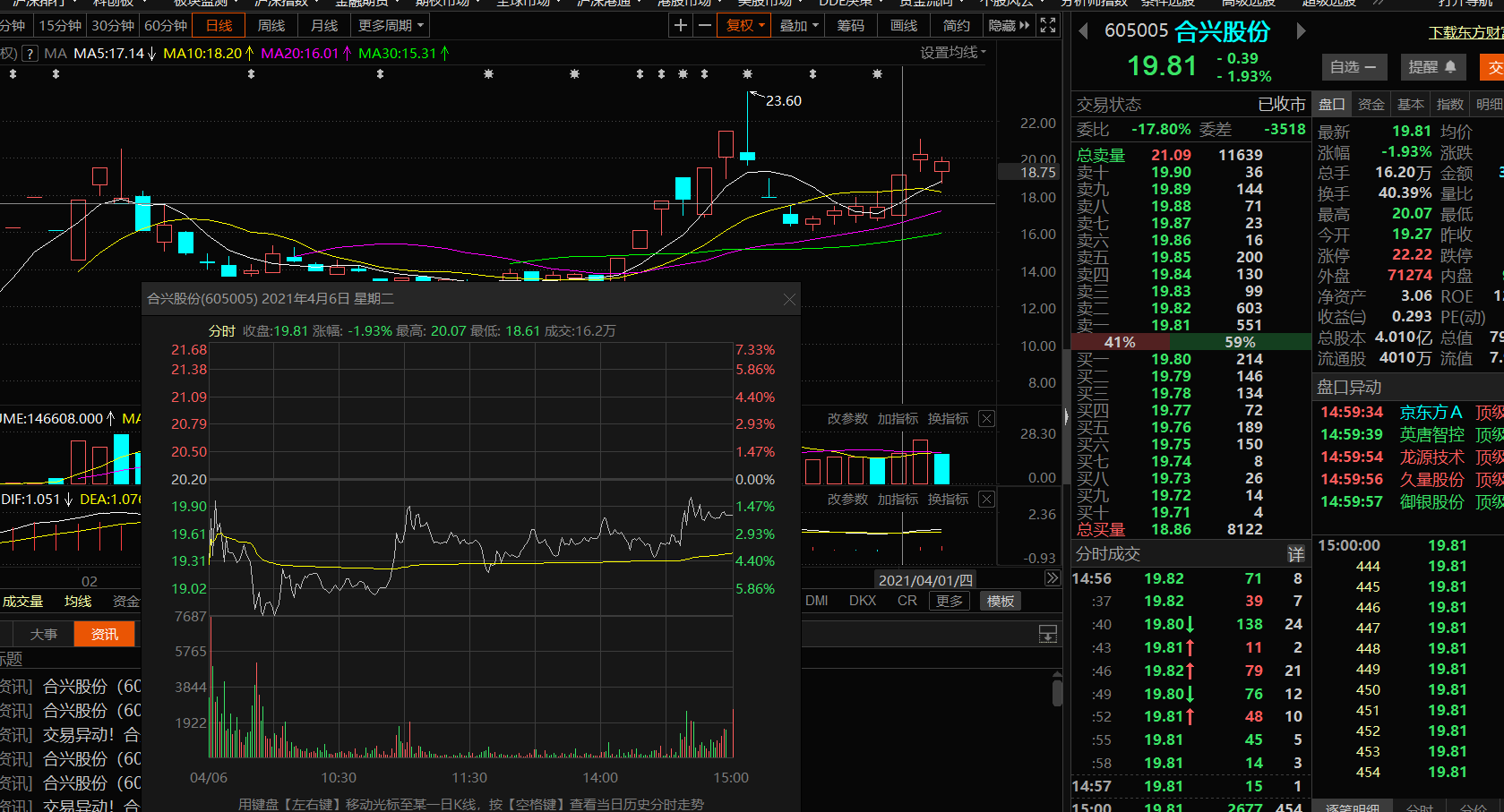The height and width of the screenshot is (812, 1504).
Task: Click 换指标 in the MACD sub-panel
Action: (948, 499)
